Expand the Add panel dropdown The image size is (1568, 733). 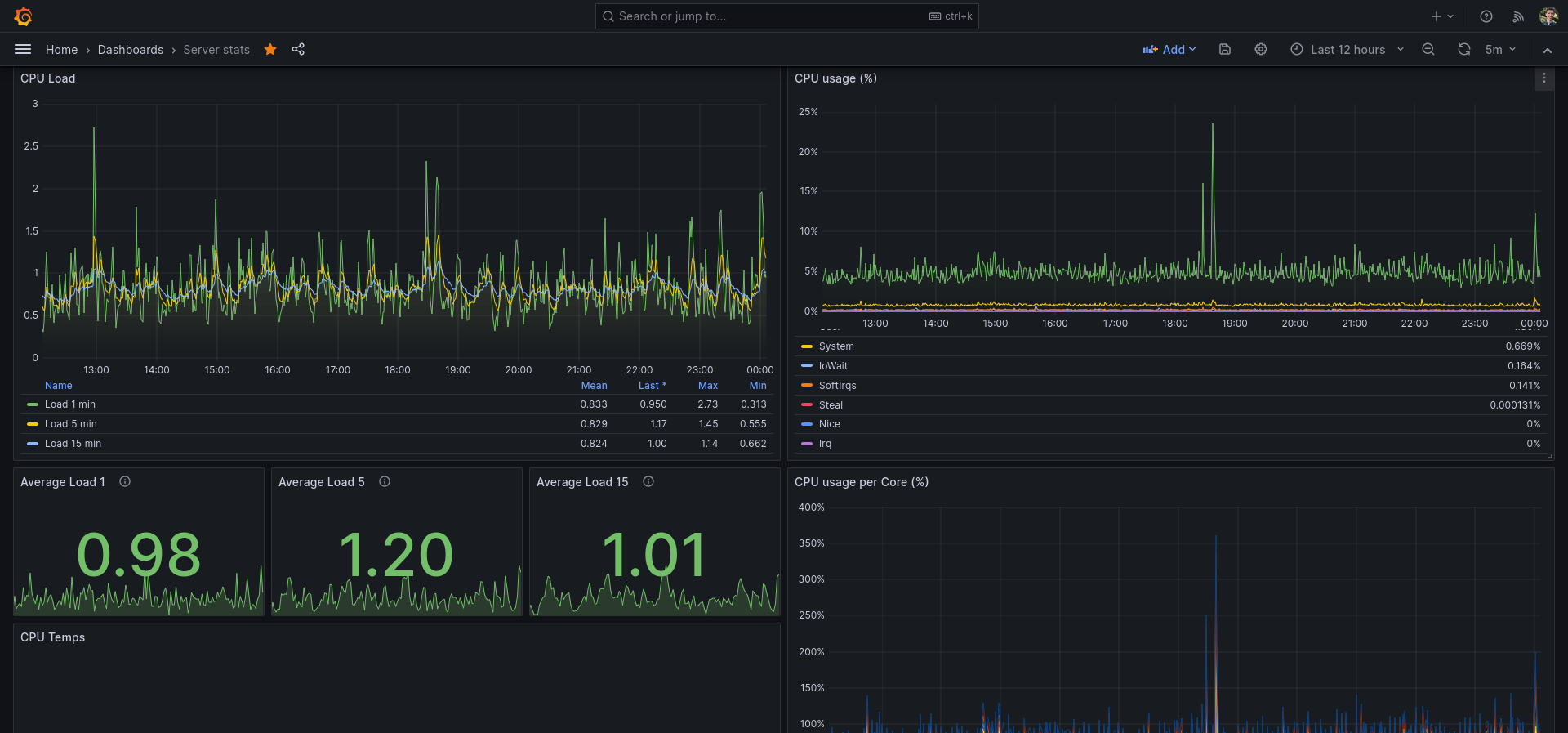[1169, 50]
